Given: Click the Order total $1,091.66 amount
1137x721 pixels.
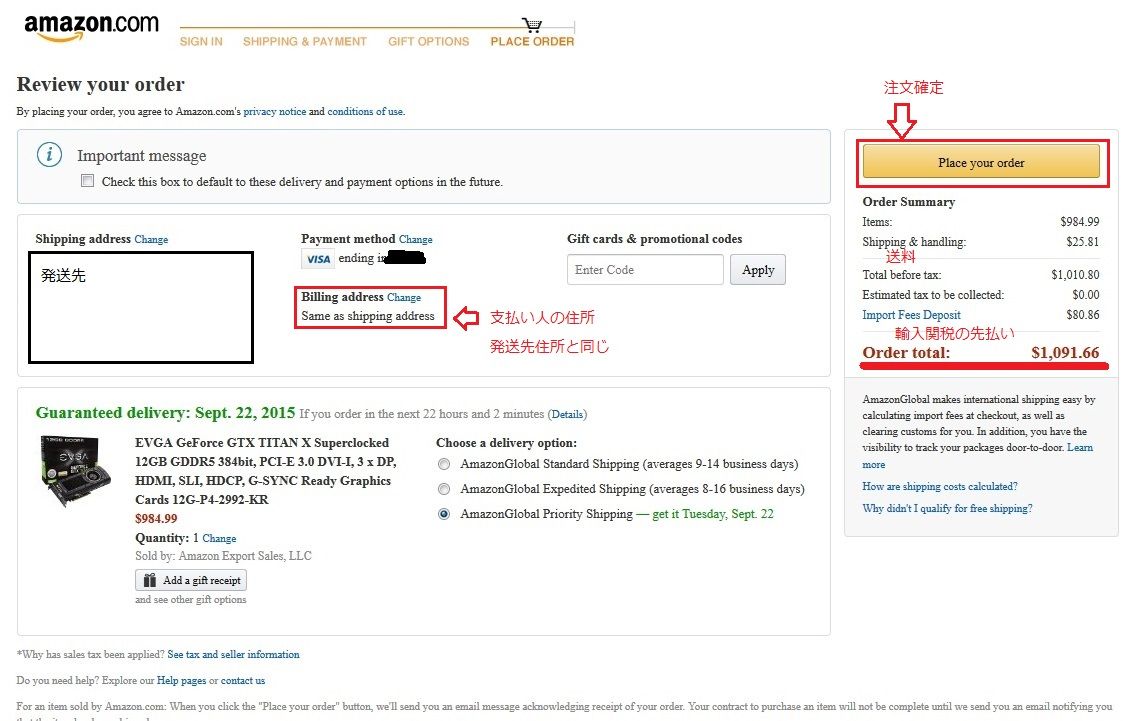Looking at the screenshot, I should [1065, 353].
